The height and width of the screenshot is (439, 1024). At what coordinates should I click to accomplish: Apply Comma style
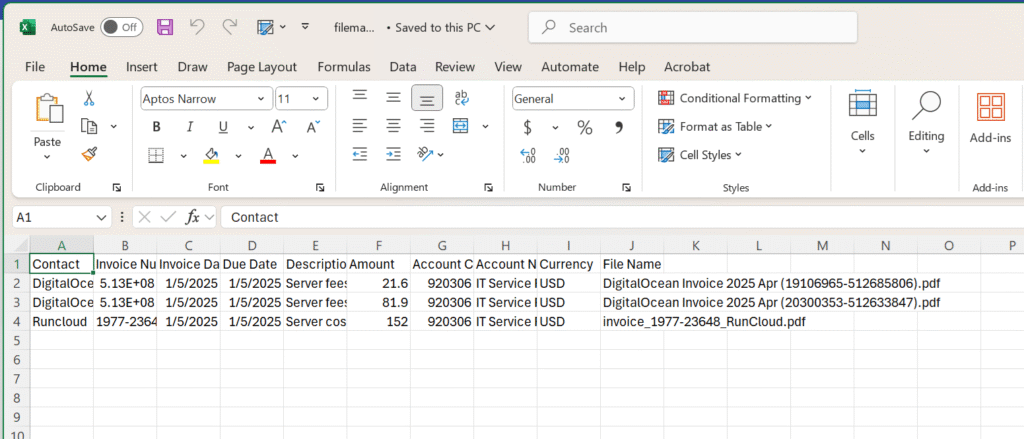[619, 127]
